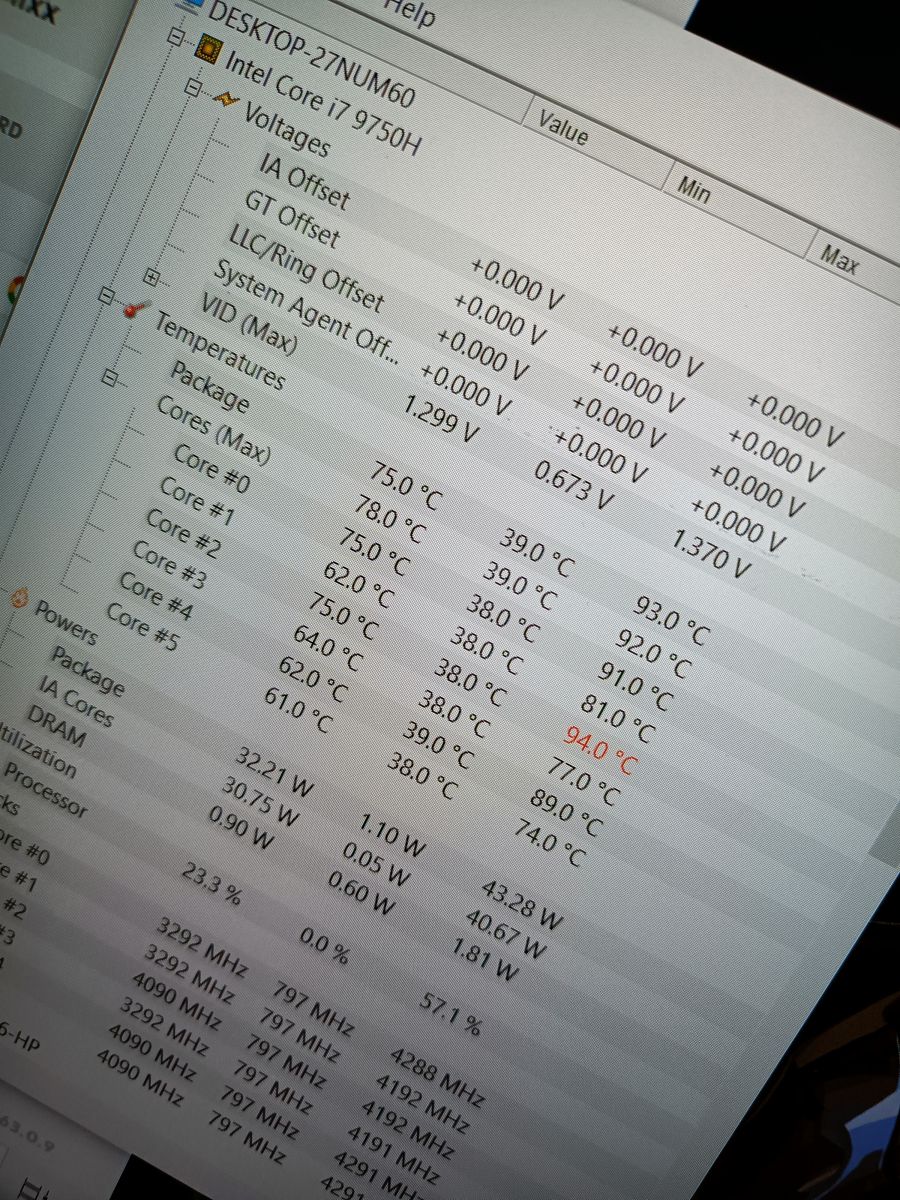Open the Help menu
This screenshot has height=1200, width=900.
[x=410, y=13]
